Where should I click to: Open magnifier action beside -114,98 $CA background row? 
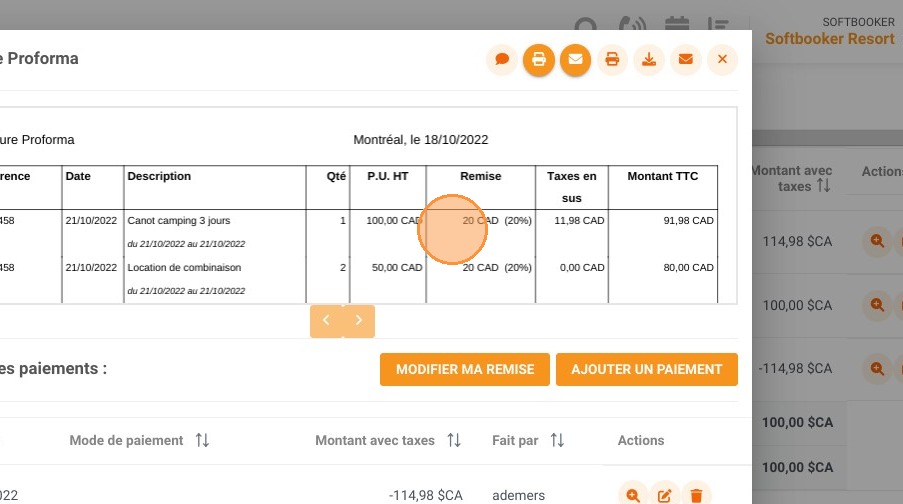pyautogui.click(x=877, y=368)
